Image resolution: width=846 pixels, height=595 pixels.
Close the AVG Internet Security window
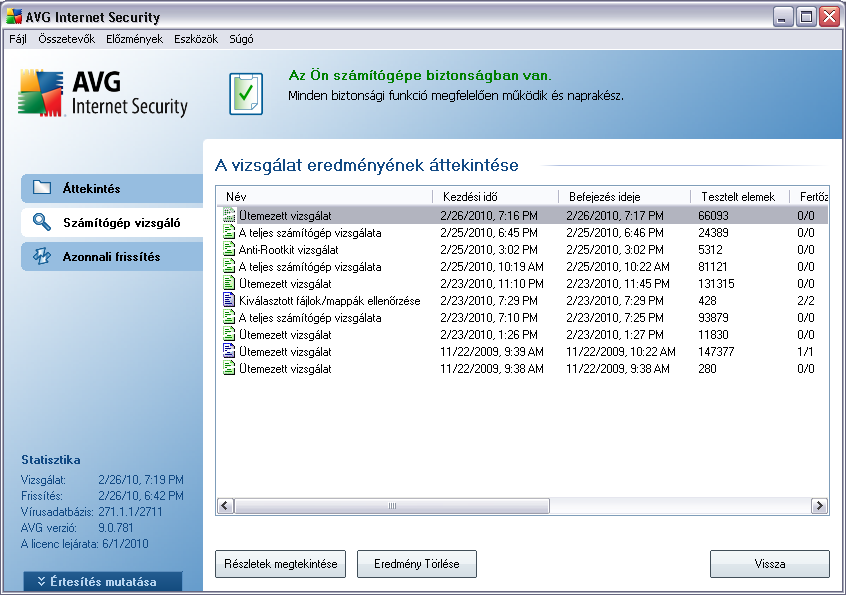coord(829,17)
